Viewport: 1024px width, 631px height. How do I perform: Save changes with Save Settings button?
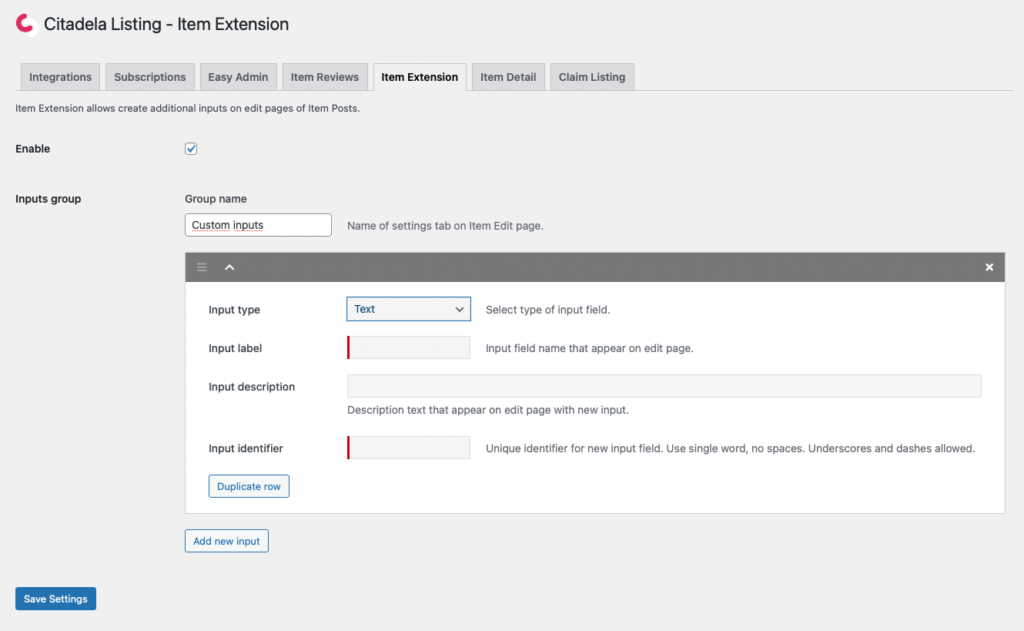(x=56, y=599)
